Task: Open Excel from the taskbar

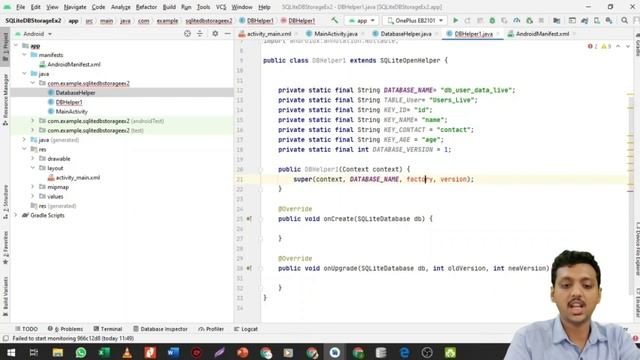Action: [x=104, y=352]
